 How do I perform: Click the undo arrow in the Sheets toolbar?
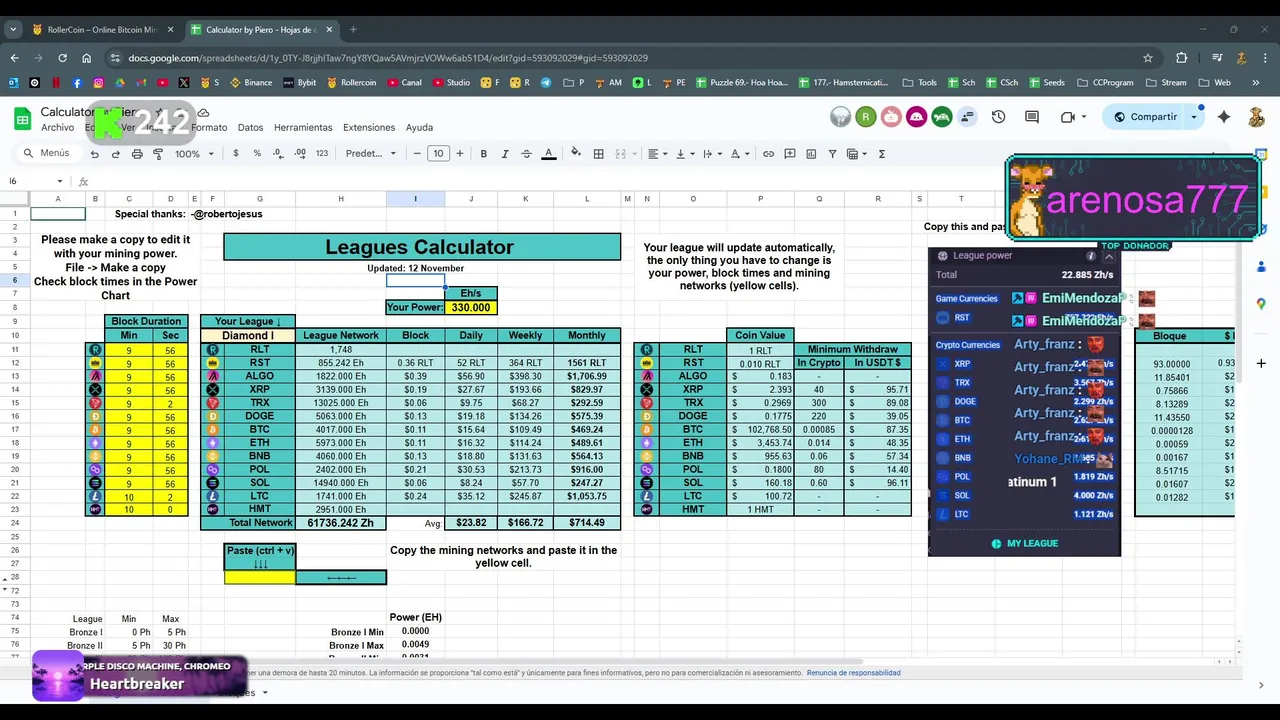click(x=94, y=154)
